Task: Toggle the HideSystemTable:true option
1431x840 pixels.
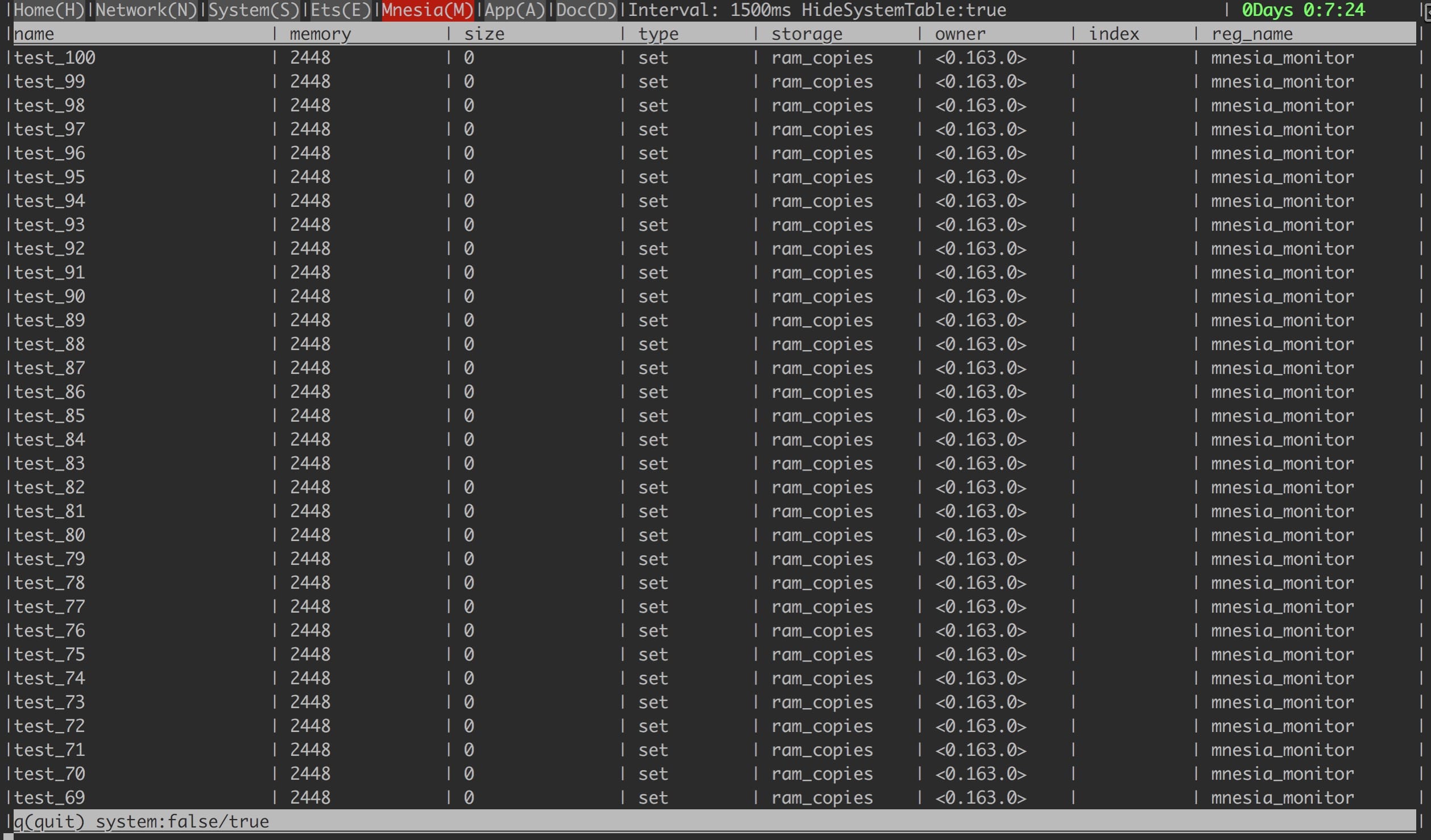Action: [904, 10]
